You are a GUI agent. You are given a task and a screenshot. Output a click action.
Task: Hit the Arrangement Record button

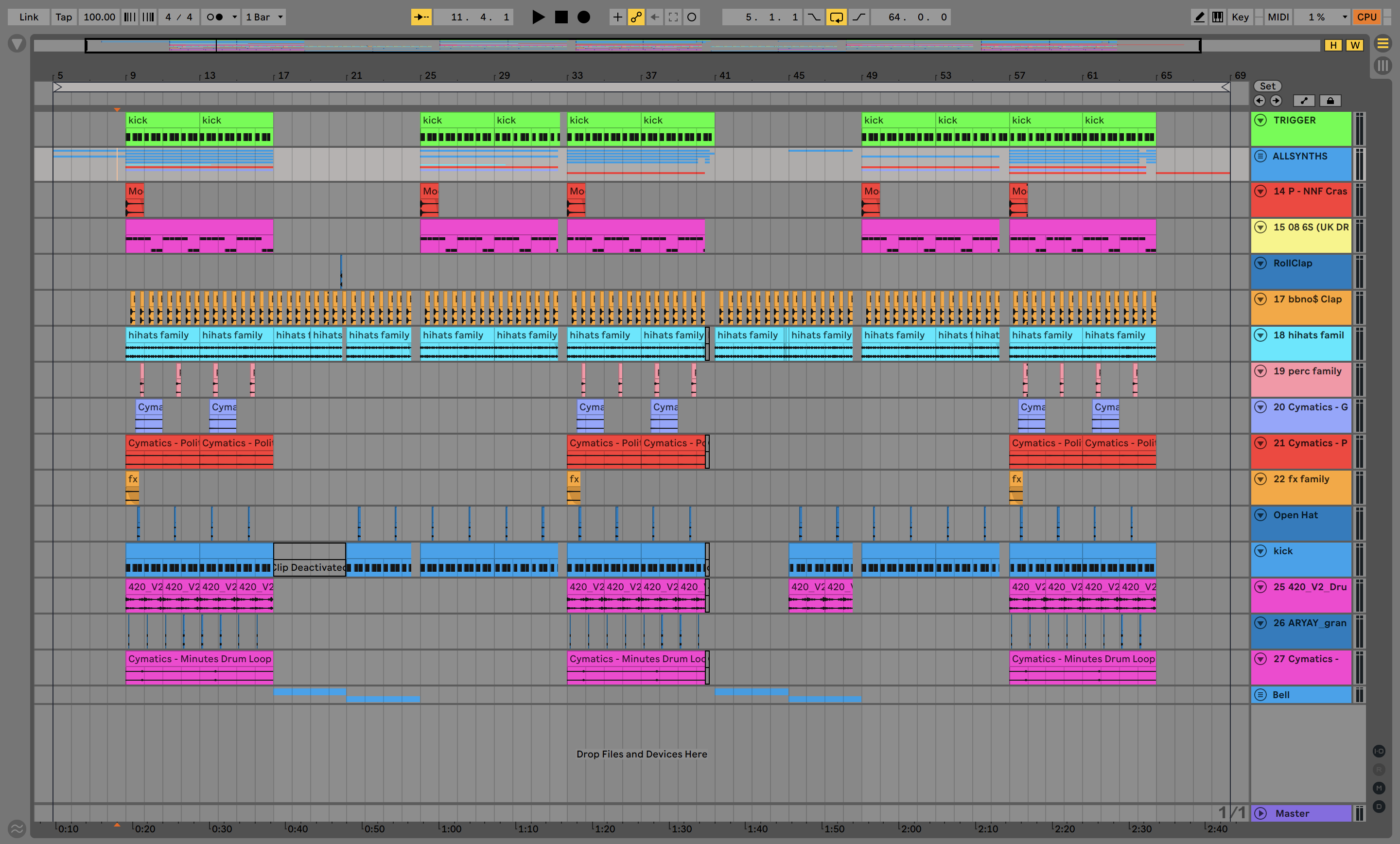click(x=583, y=17)
